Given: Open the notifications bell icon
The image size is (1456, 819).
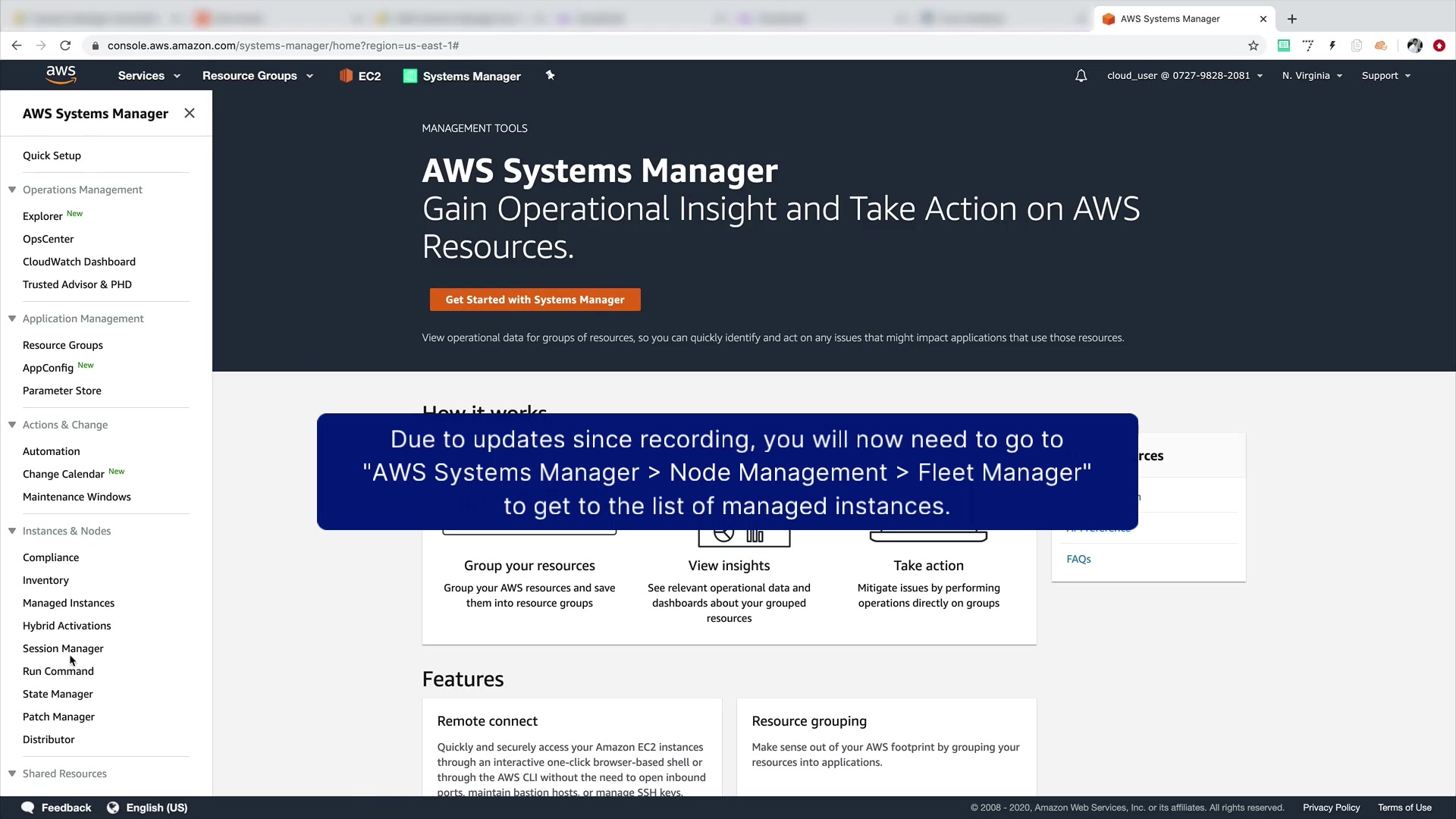Looking at the screenshot, I should click(1081, 76).
